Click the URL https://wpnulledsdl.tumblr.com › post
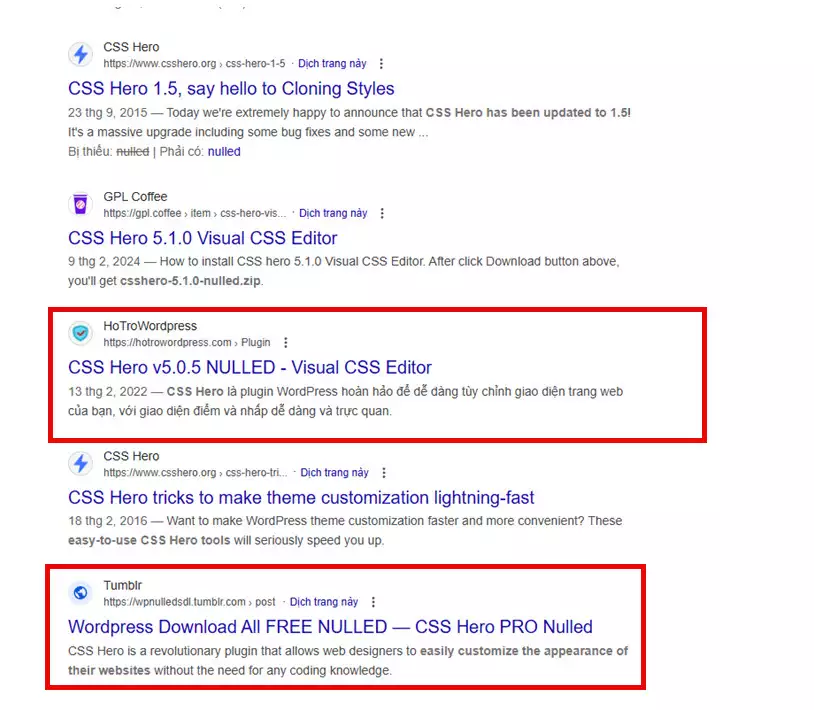The width and height of the screenshot is (814, 710). 189,602
